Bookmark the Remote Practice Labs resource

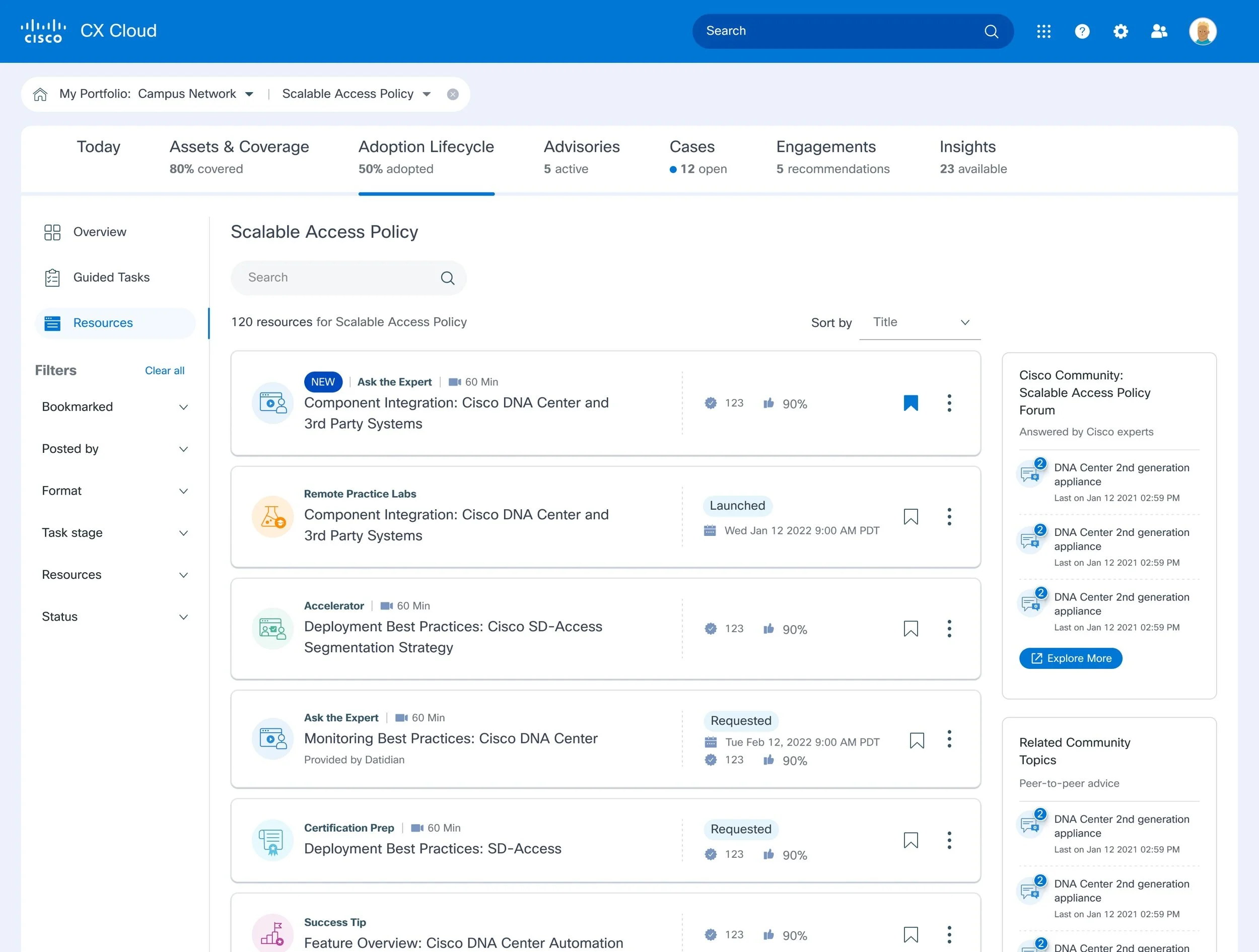tap(911, 516)
